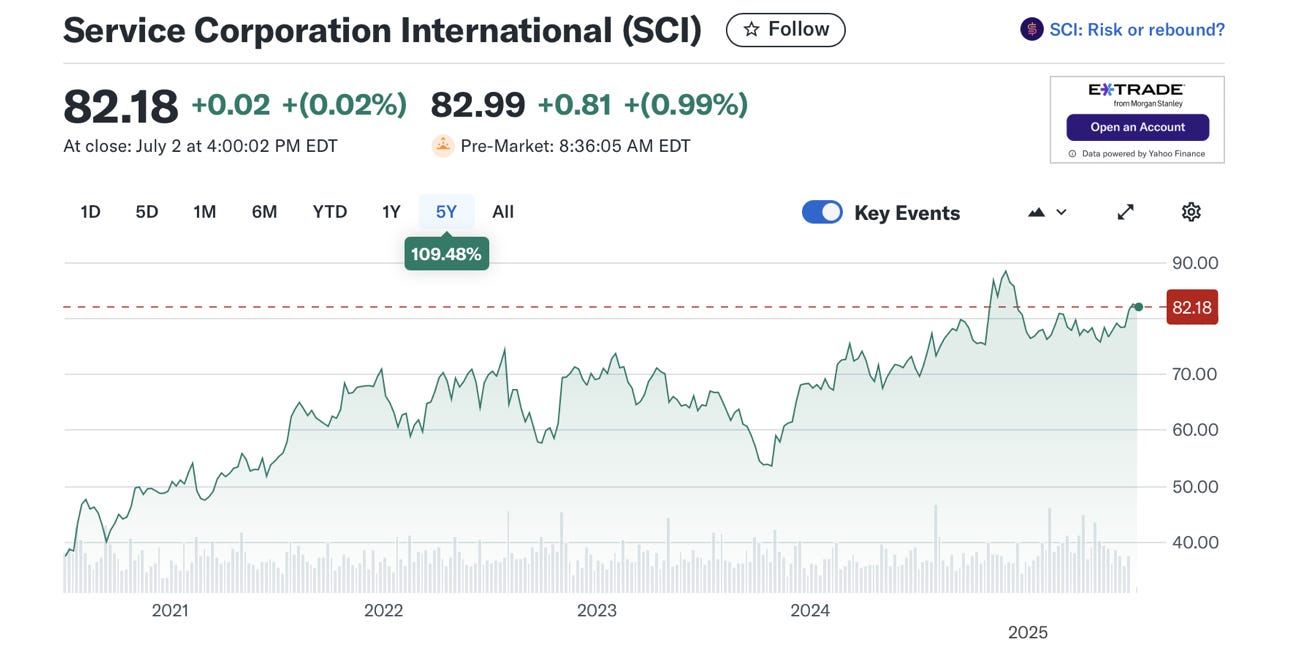
Task: Expand chart to full screen
Action: pos(1125,212)
